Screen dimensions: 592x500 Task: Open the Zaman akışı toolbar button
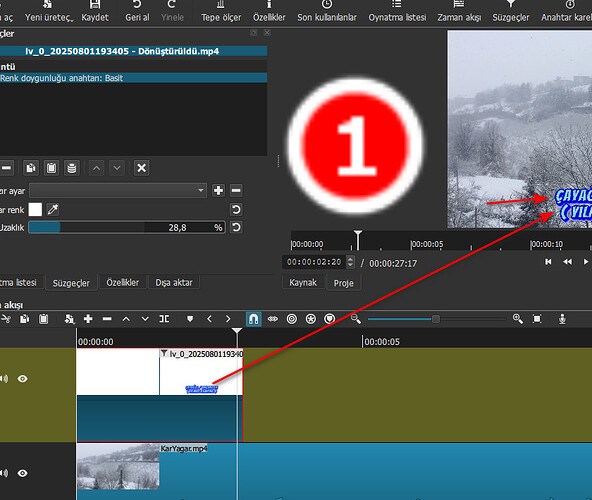click(x=459, y=11)
